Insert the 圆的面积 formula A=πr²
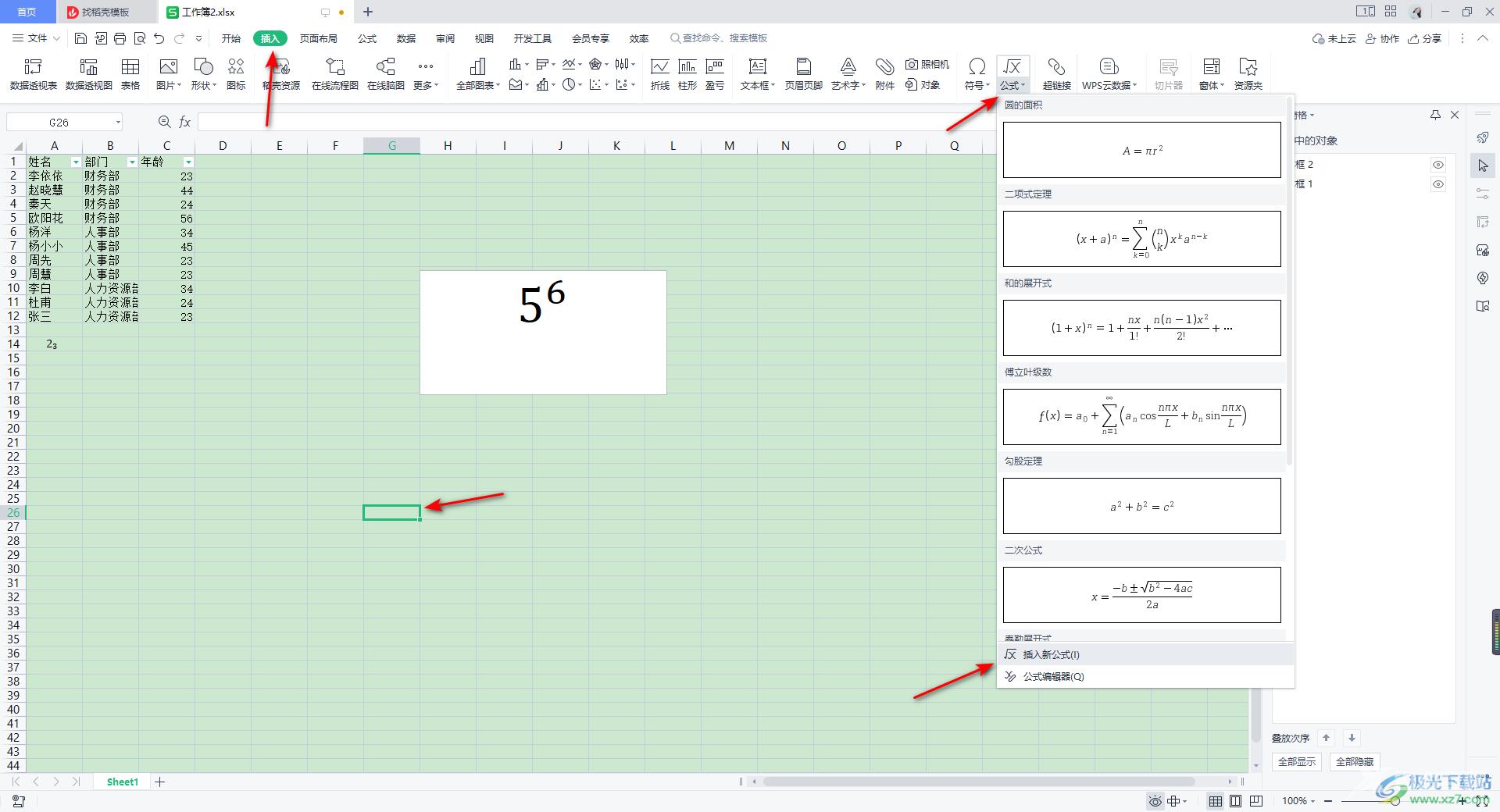Viewport: 1500px width, 812px height. tap(1141, 150)
